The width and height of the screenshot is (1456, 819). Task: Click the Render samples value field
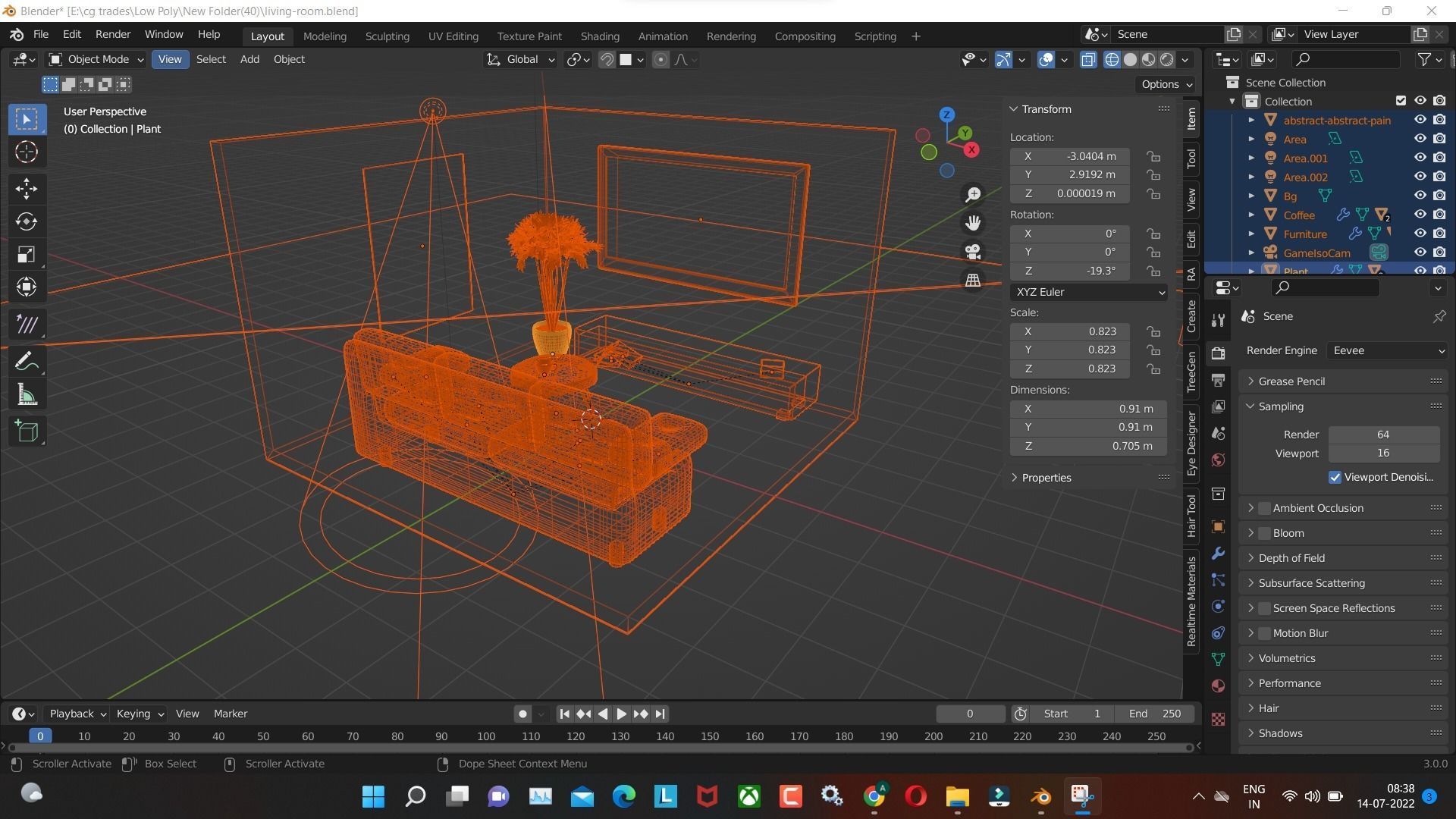click(1383, 435)
